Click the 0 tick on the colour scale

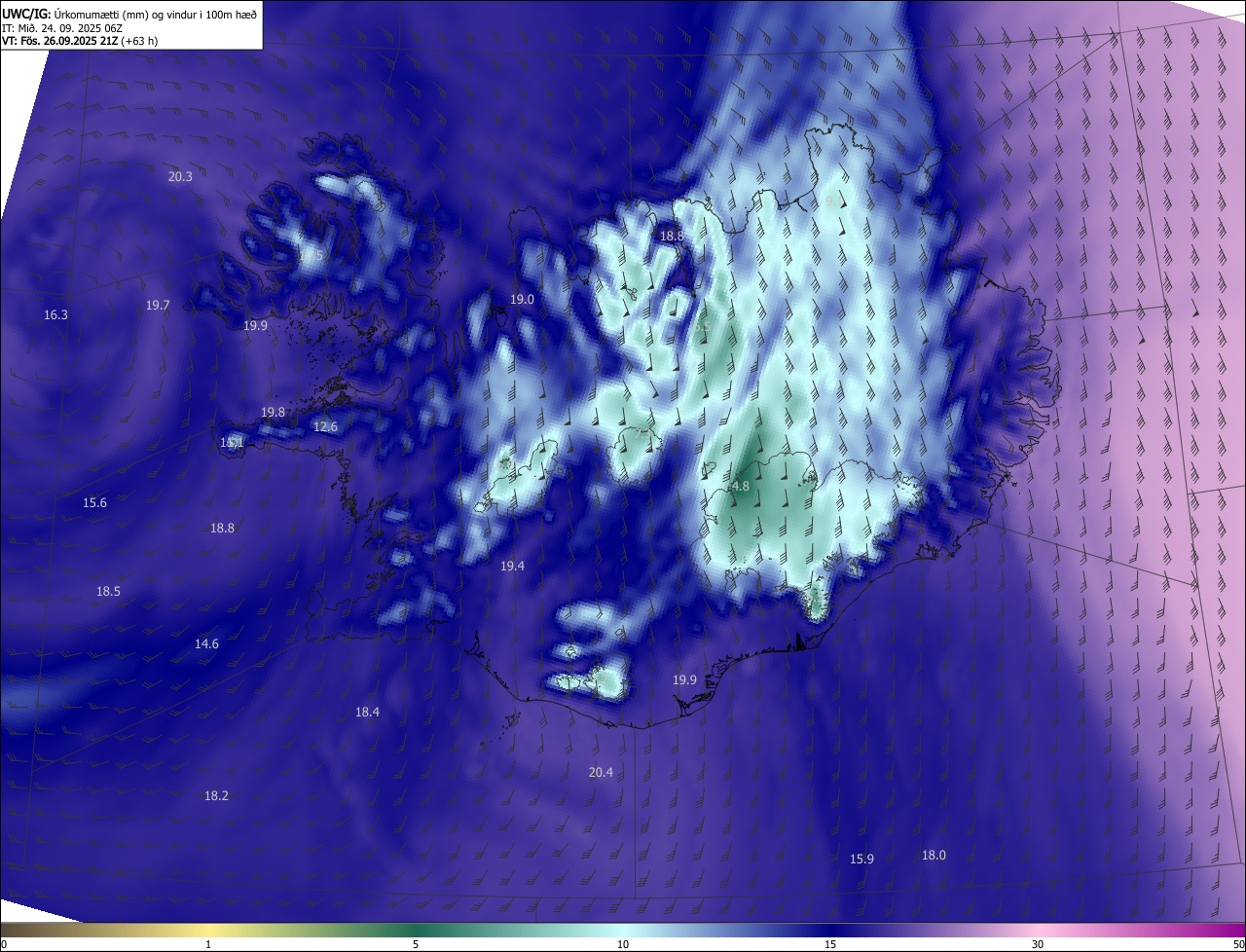pos(4,945)
